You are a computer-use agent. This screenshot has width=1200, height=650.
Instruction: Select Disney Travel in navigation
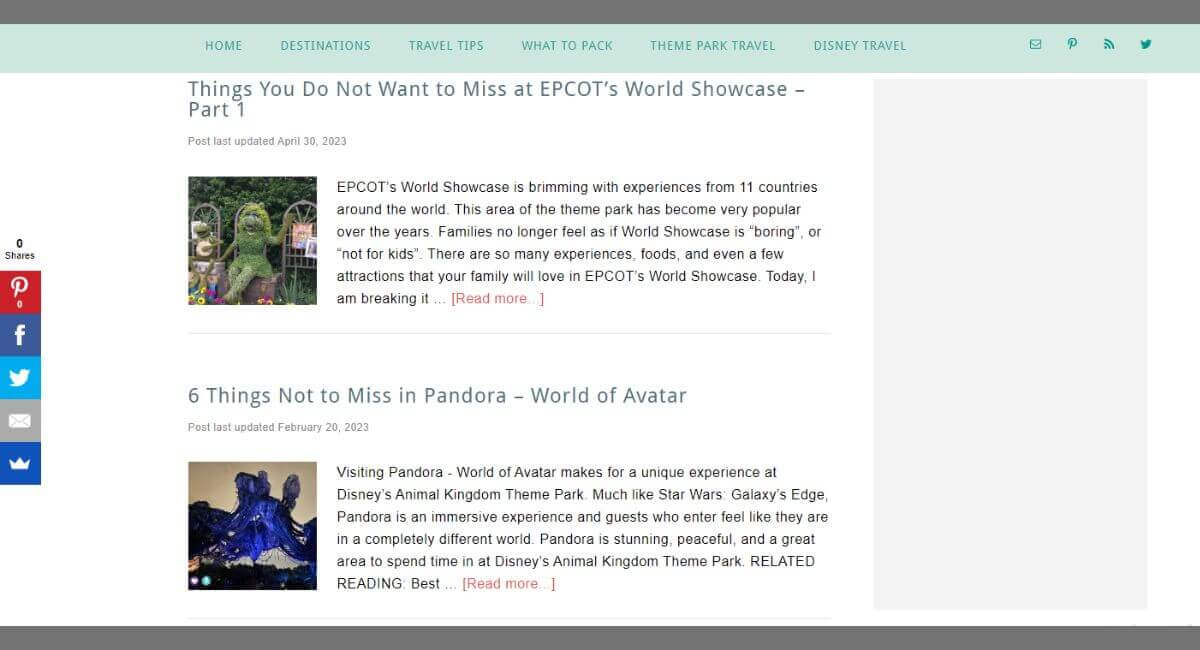[x=860, y=45]
